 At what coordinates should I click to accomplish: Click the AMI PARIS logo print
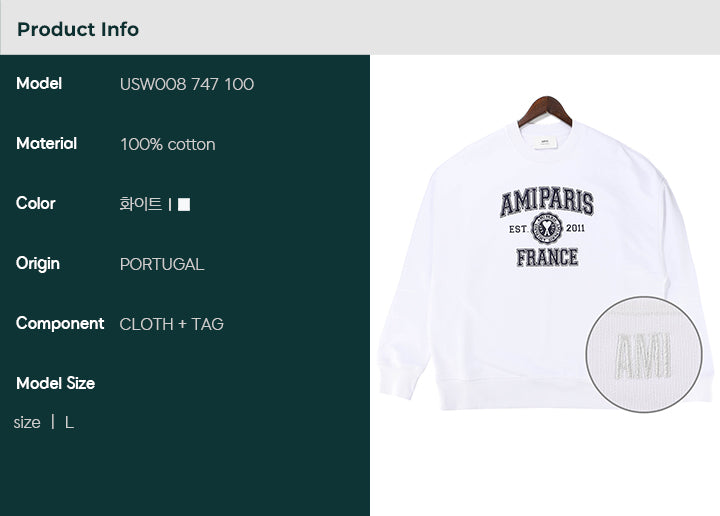[546, 202]
